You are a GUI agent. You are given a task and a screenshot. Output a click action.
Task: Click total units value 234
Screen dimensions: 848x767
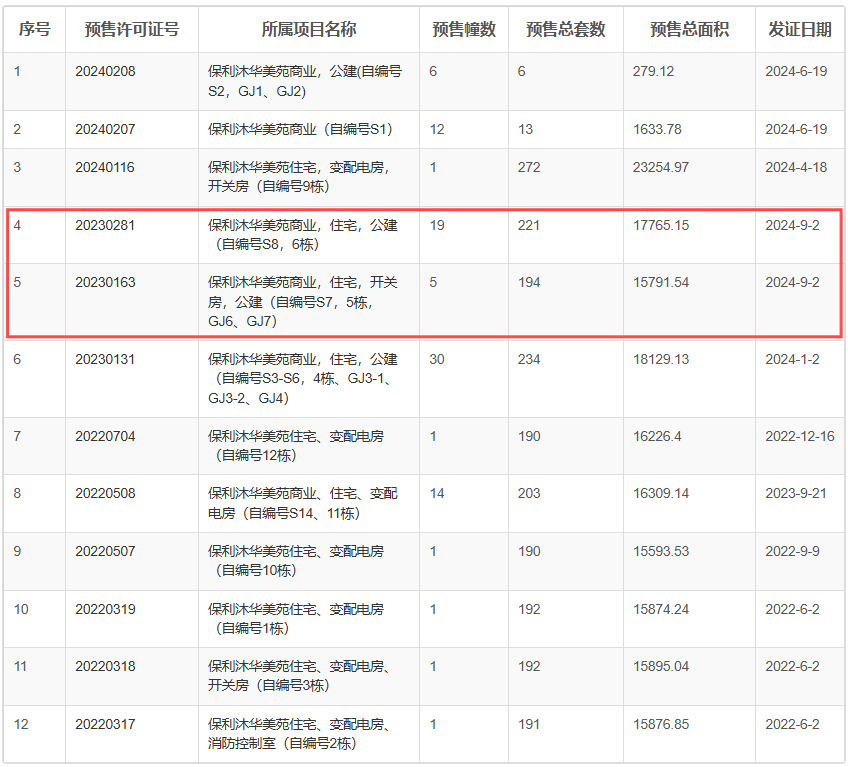click(529, 359)
